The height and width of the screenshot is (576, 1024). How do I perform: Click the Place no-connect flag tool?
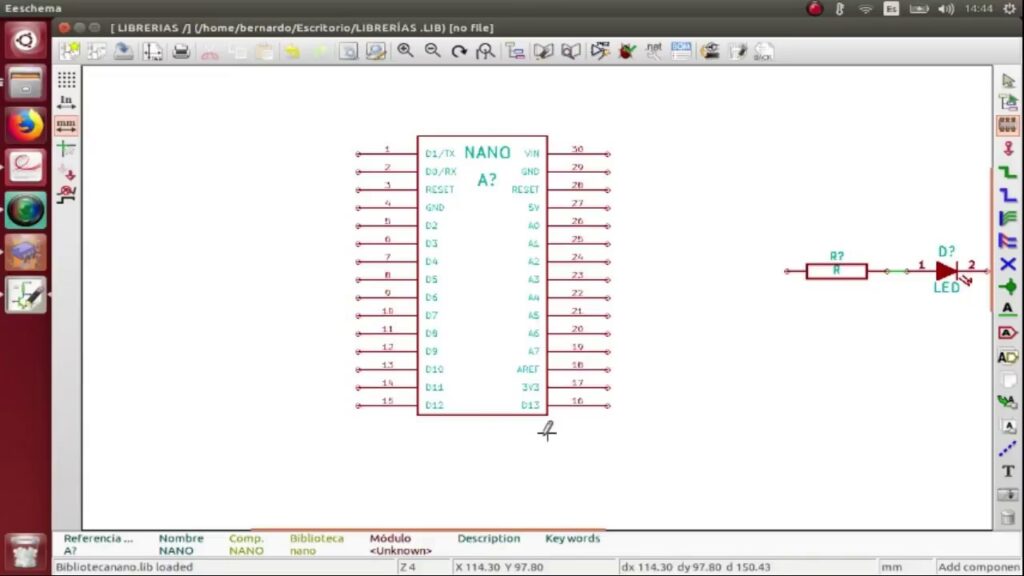(x=1008, y=264)
